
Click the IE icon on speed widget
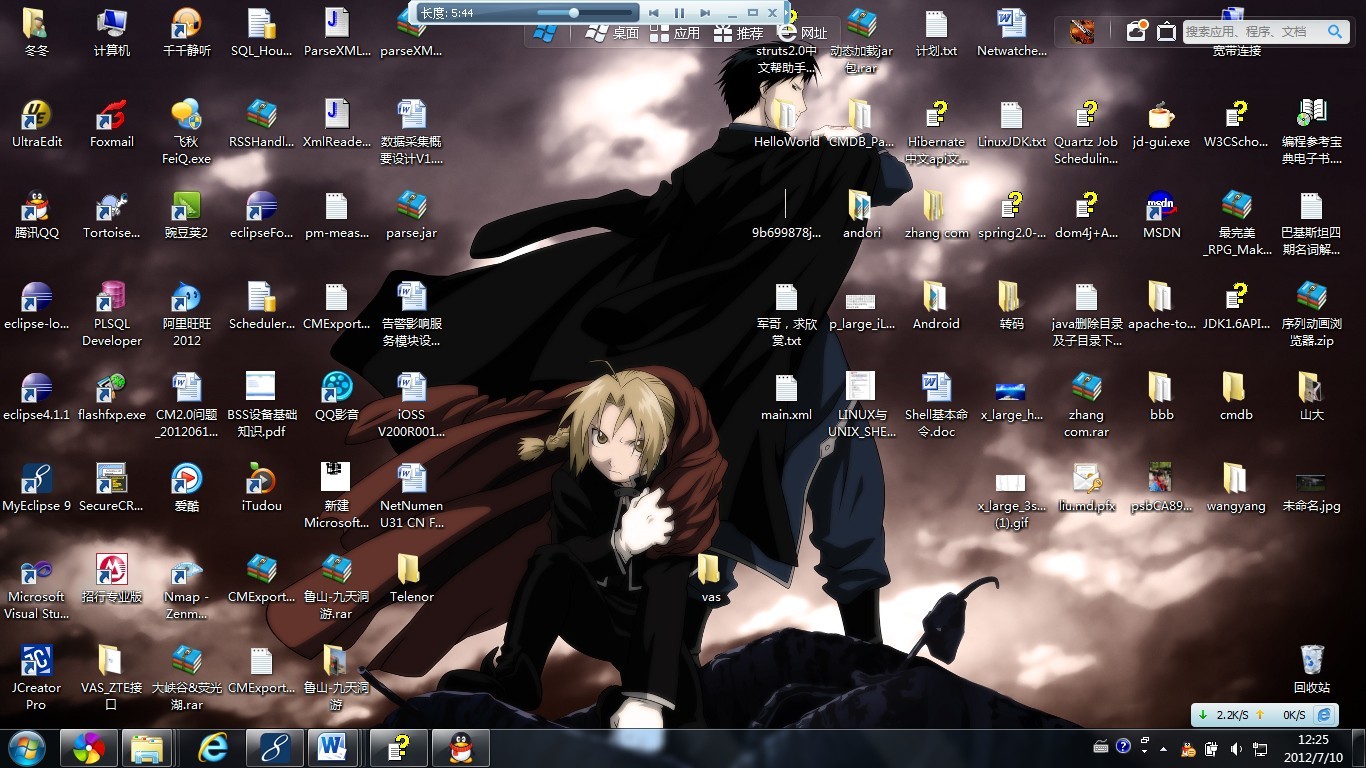pos(1323,715)
